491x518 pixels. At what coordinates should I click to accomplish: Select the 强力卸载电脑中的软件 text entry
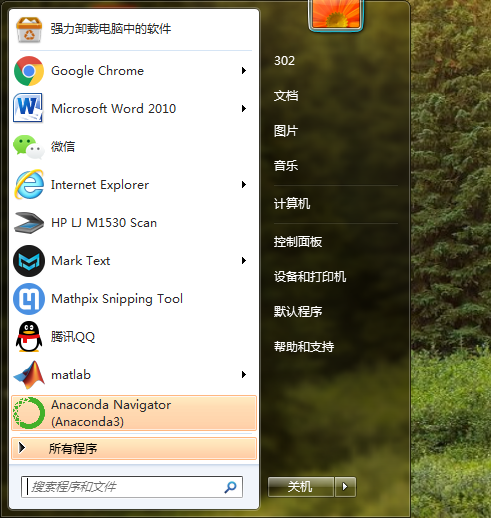111,29
